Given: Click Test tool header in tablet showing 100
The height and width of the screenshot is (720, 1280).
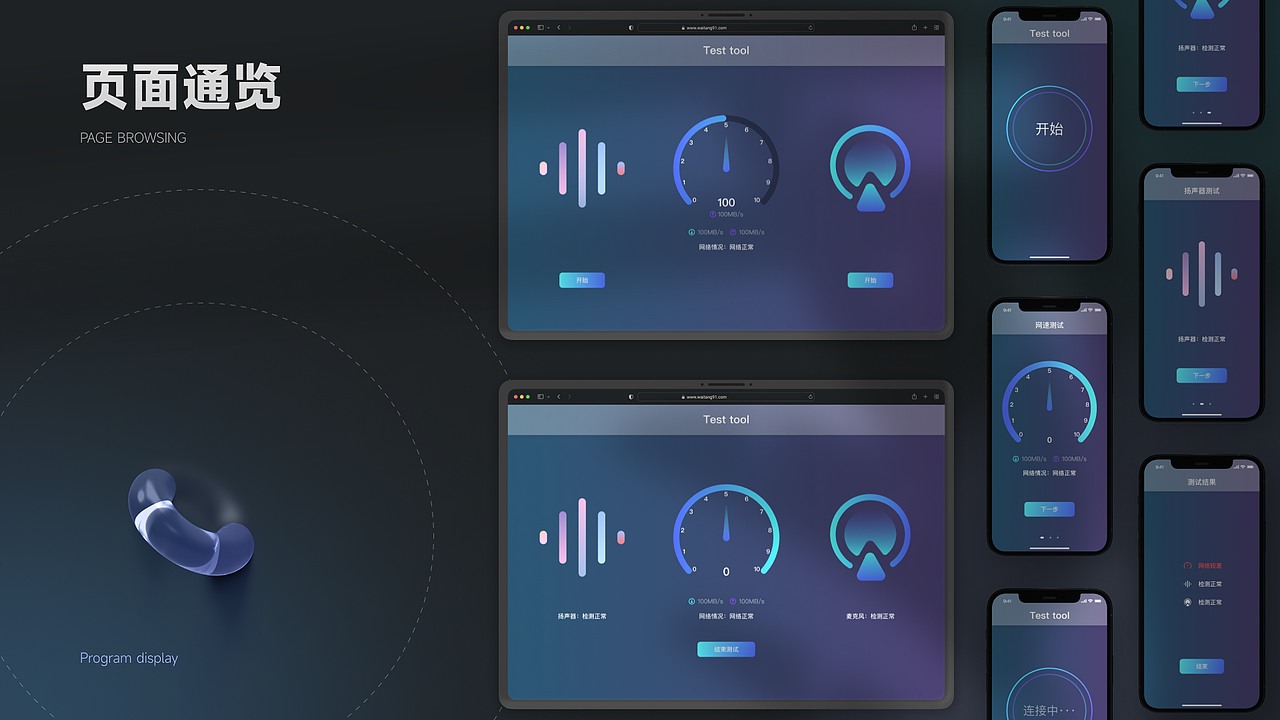Looking at the screenshot, I should [726, 50].
